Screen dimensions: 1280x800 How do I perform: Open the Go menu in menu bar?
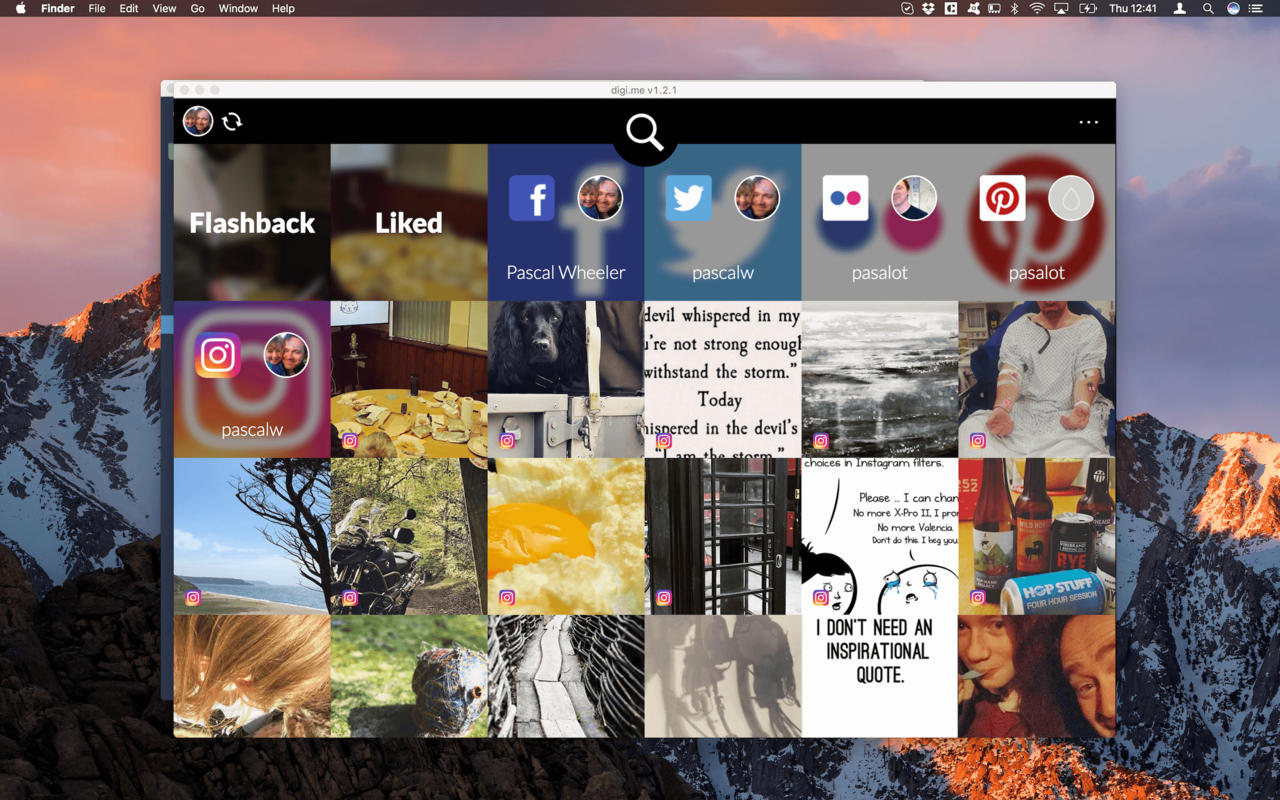click(x=197, y=8)
